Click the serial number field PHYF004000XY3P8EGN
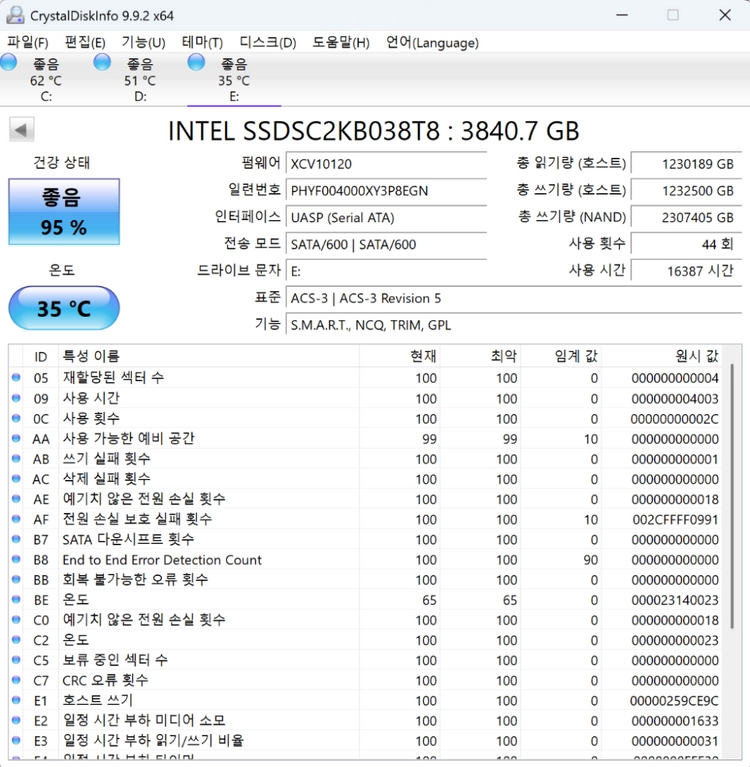 click(x=386, y=190)
